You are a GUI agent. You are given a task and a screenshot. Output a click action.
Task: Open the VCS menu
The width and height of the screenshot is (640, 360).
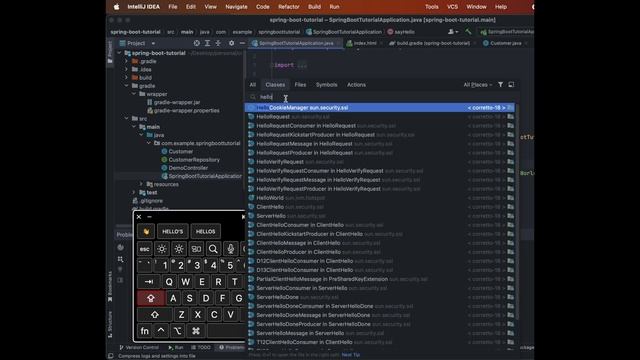click(452, 7)
